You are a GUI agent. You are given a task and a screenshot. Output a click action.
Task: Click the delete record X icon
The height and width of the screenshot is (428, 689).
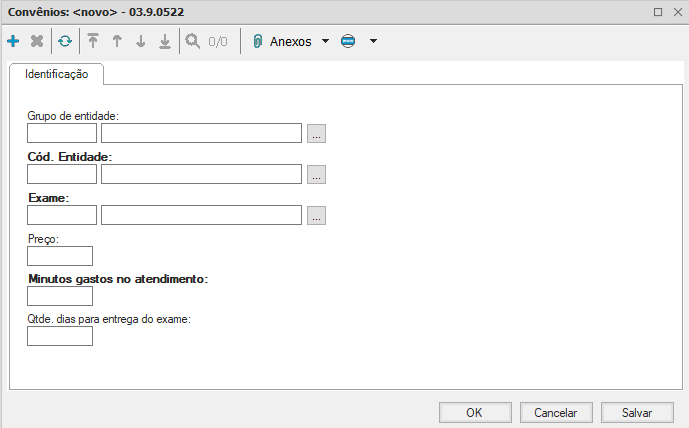coord(37,42)
